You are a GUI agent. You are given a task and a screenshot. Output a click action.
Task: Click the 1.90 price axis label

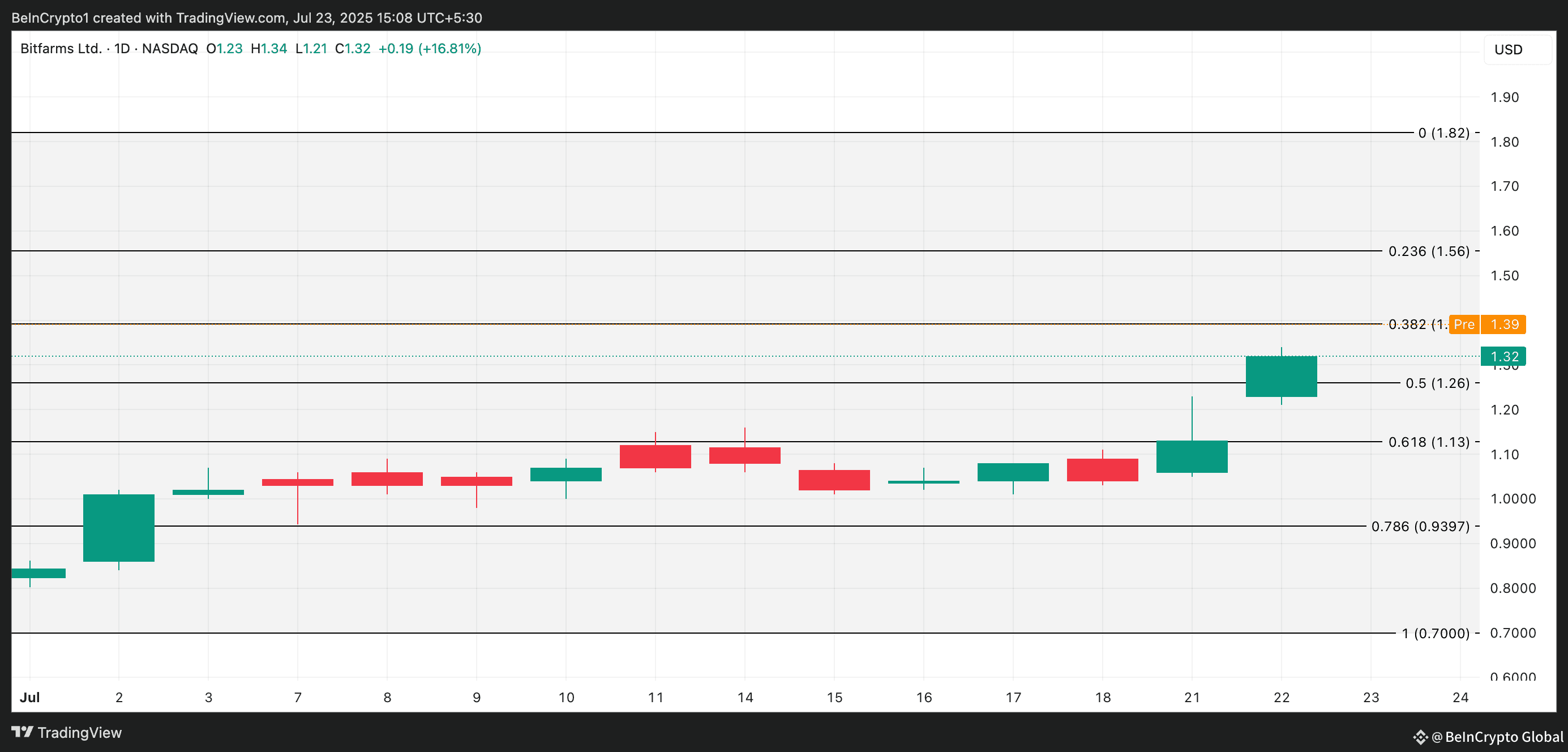pyautogui.click(x=1504, y=97)
